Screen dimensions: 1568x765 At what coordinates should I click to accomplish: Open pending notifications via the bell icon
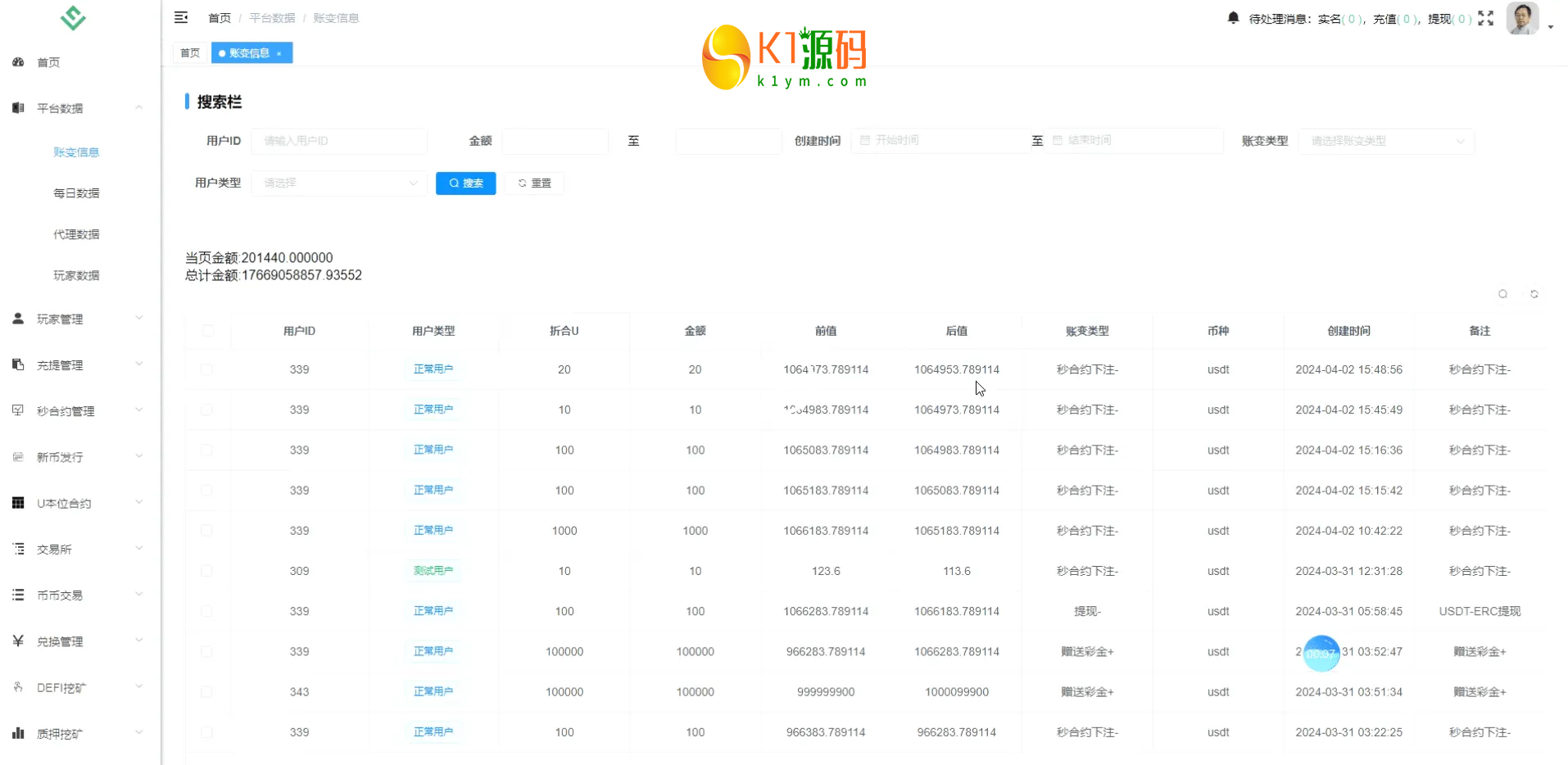1233,17
